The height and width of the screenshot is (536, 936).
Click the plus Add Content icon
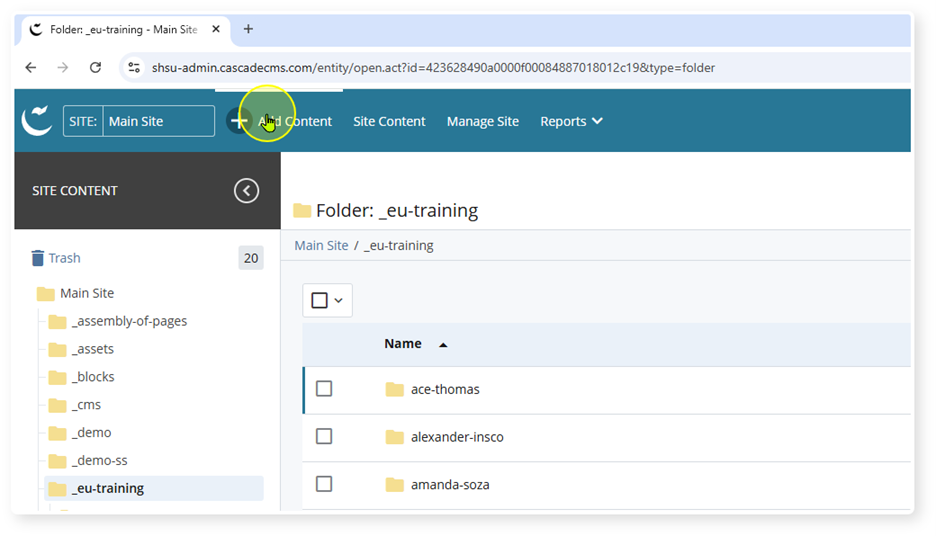(x=238, y=121)
